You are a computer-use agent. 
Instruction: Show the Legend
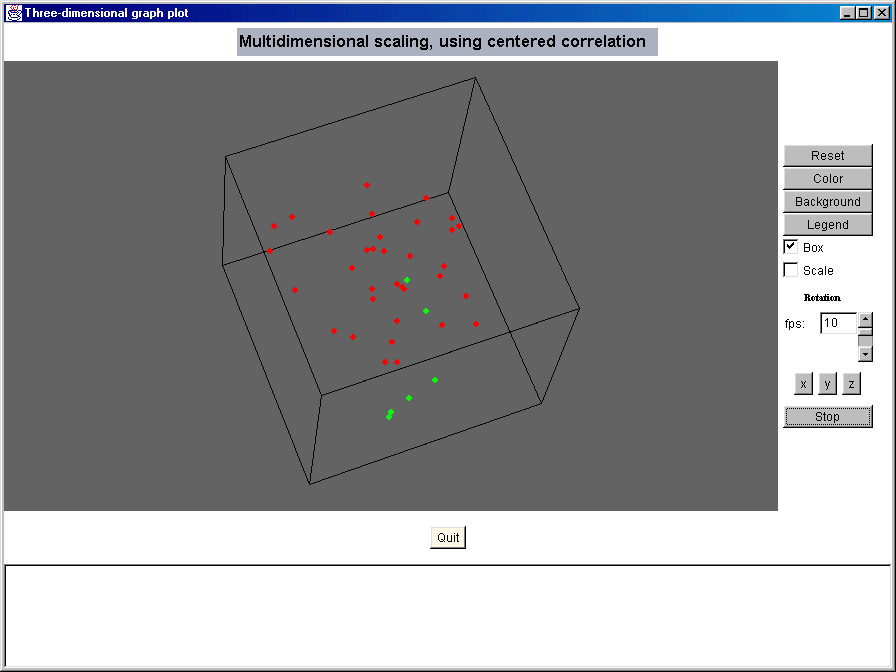pyautogui.click(x=827, y=225)
